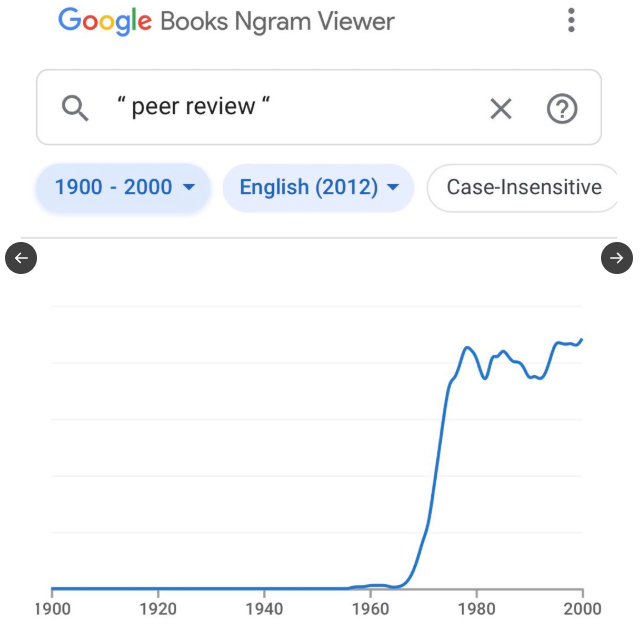Click the Books Ngram Viewer title
Image resolution: width=640 pixels, height=624 pixels.
277,21
